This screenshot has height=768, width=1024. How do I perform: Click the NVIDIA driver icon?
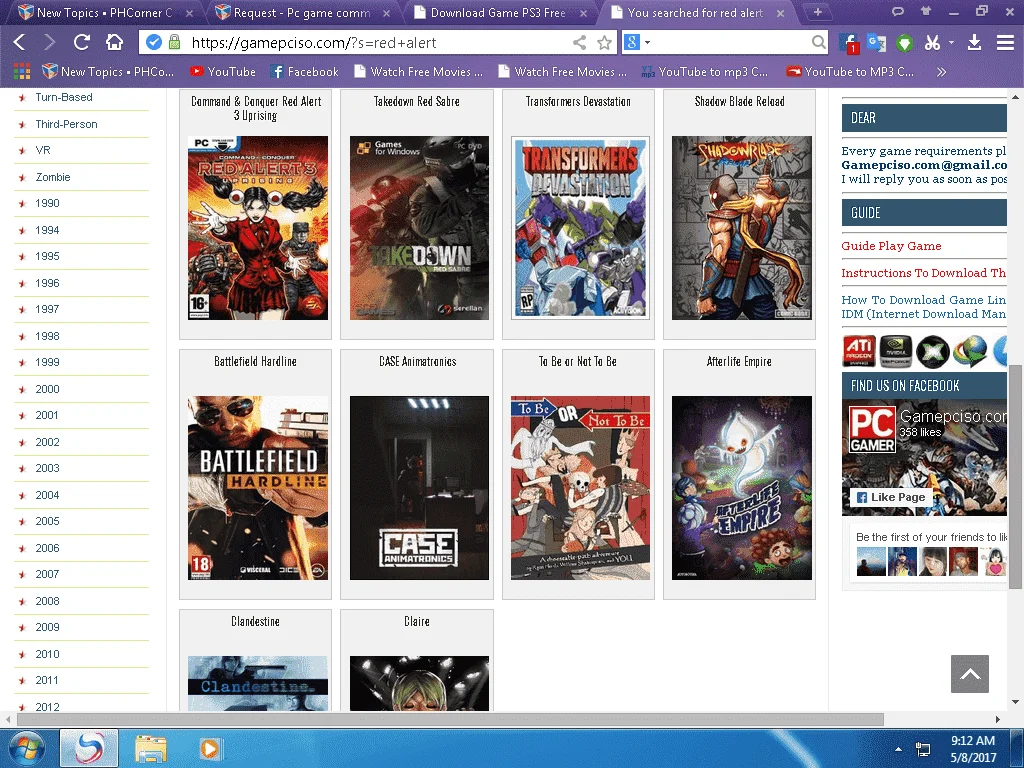point(895,351)
